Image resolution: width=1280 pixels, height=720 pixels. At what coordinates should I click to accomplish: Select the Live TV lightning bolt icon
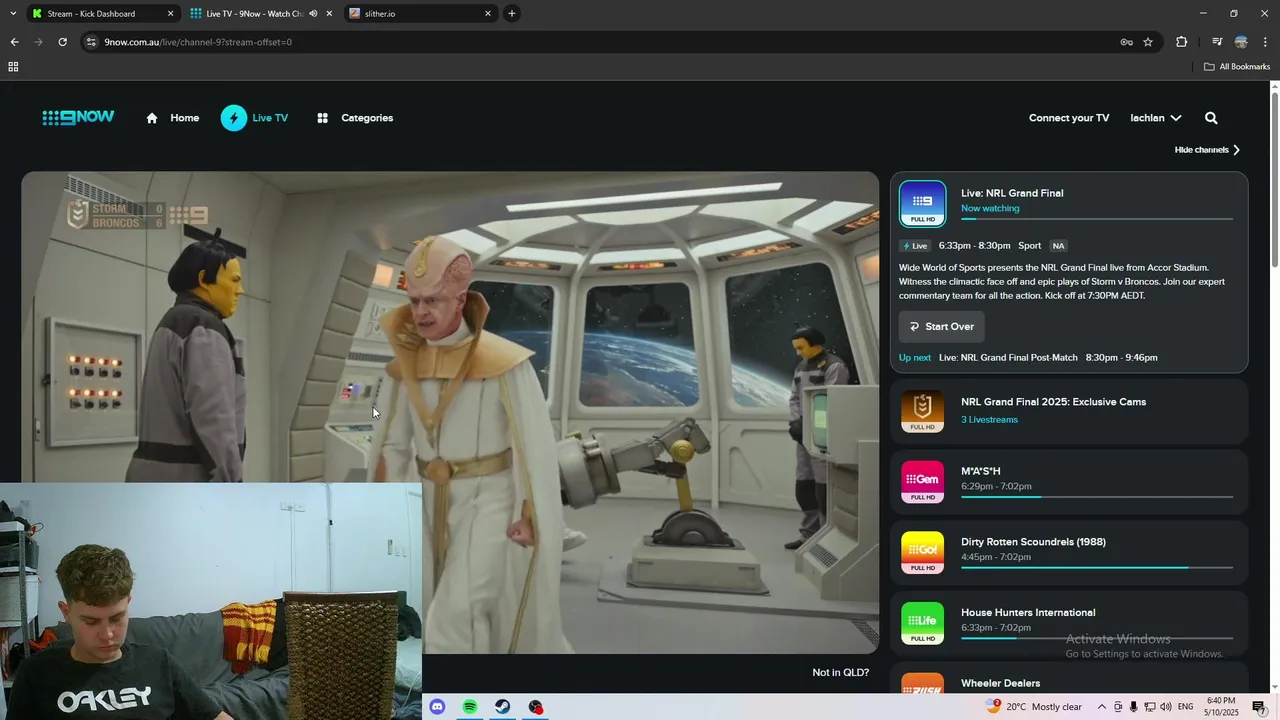coord(234,118)
